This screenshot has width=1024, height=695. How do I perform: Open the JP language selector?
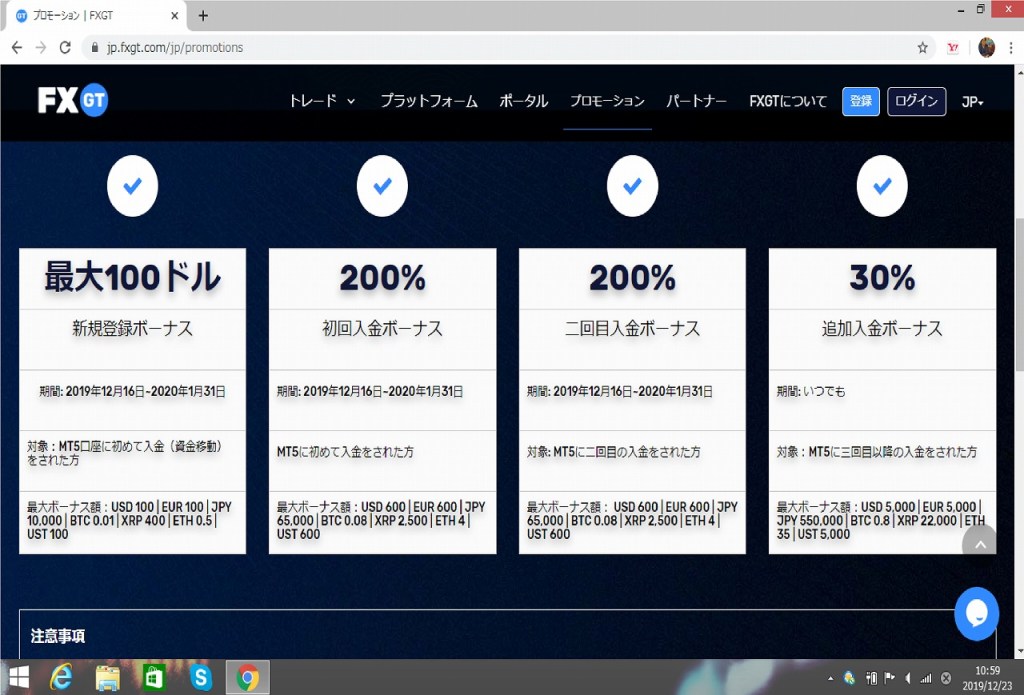click(972, 102)
